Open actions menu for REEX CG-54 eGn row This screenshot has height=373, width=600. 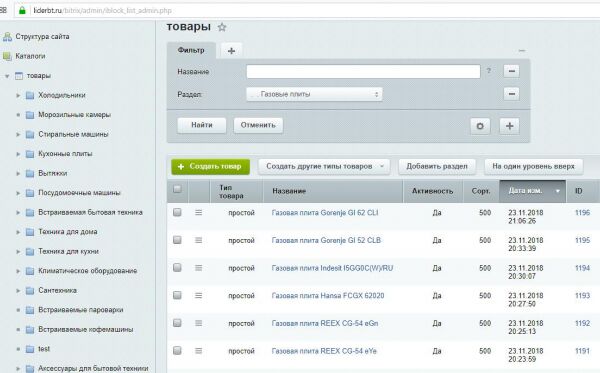tap(198, 323)
